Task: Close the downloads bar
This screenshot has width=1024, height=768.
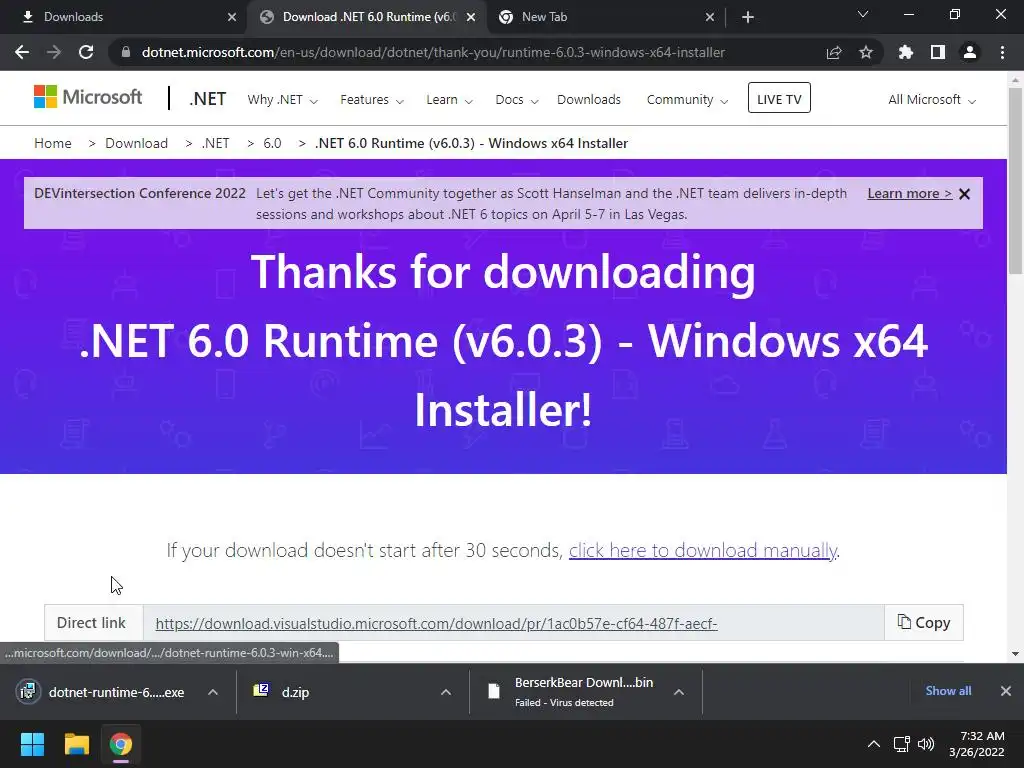Action: (1006, 691)
